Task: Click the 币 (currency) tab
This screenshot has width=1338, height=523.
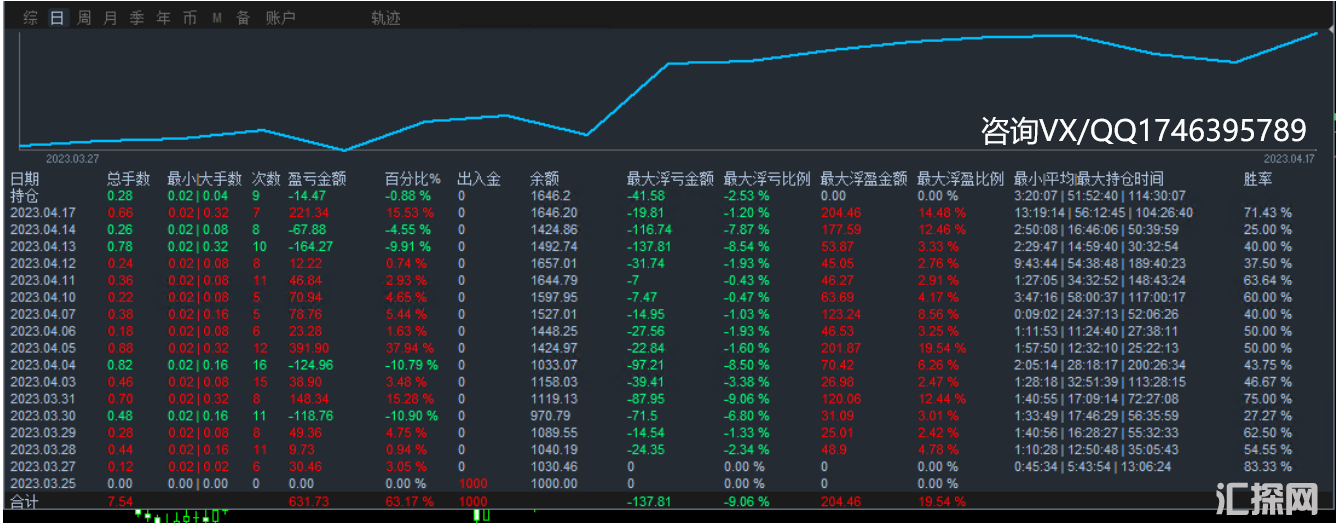Action: 190,18
